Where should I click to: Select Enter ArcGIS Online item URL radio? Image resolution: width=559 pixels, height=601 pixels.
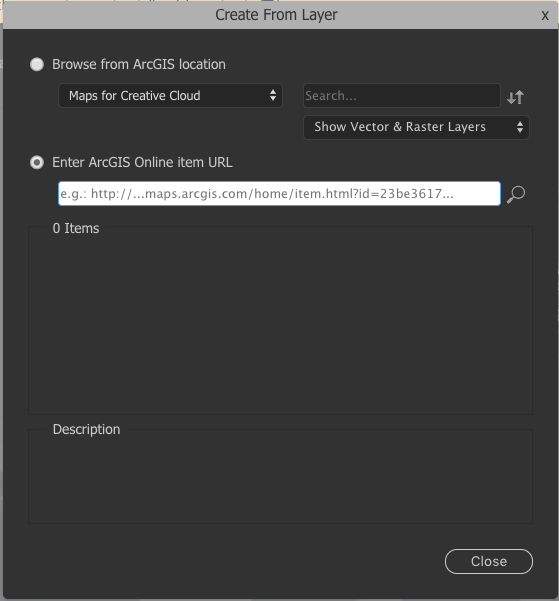pyautogui.click(x=37, y=163)
